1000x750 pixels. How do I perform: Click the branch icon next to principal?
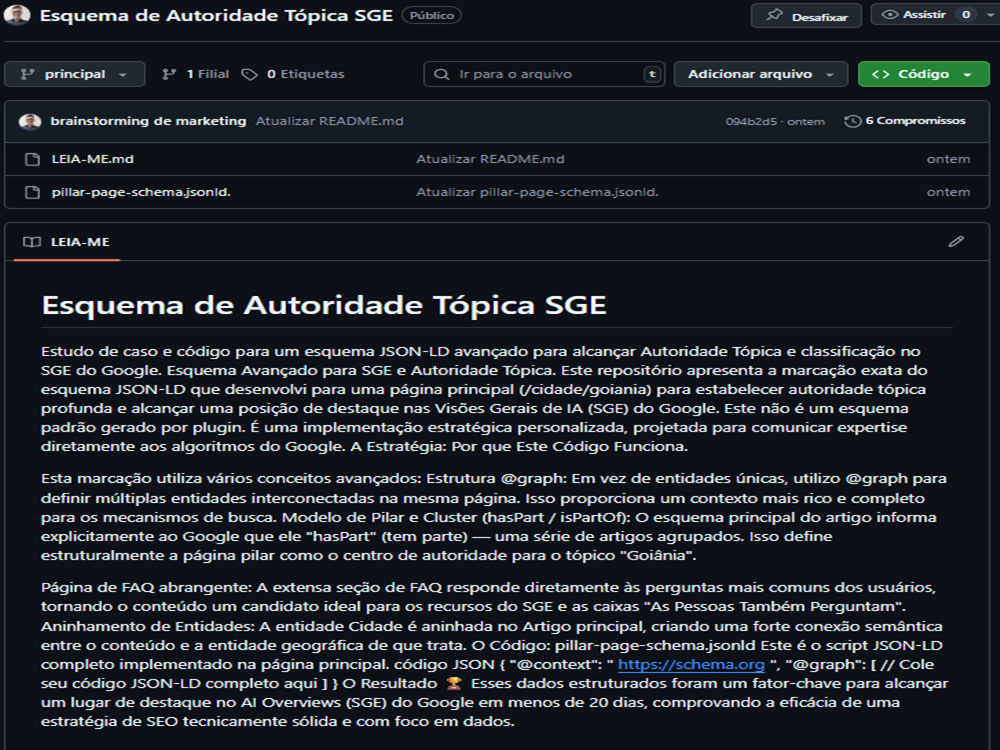point(27,74)
